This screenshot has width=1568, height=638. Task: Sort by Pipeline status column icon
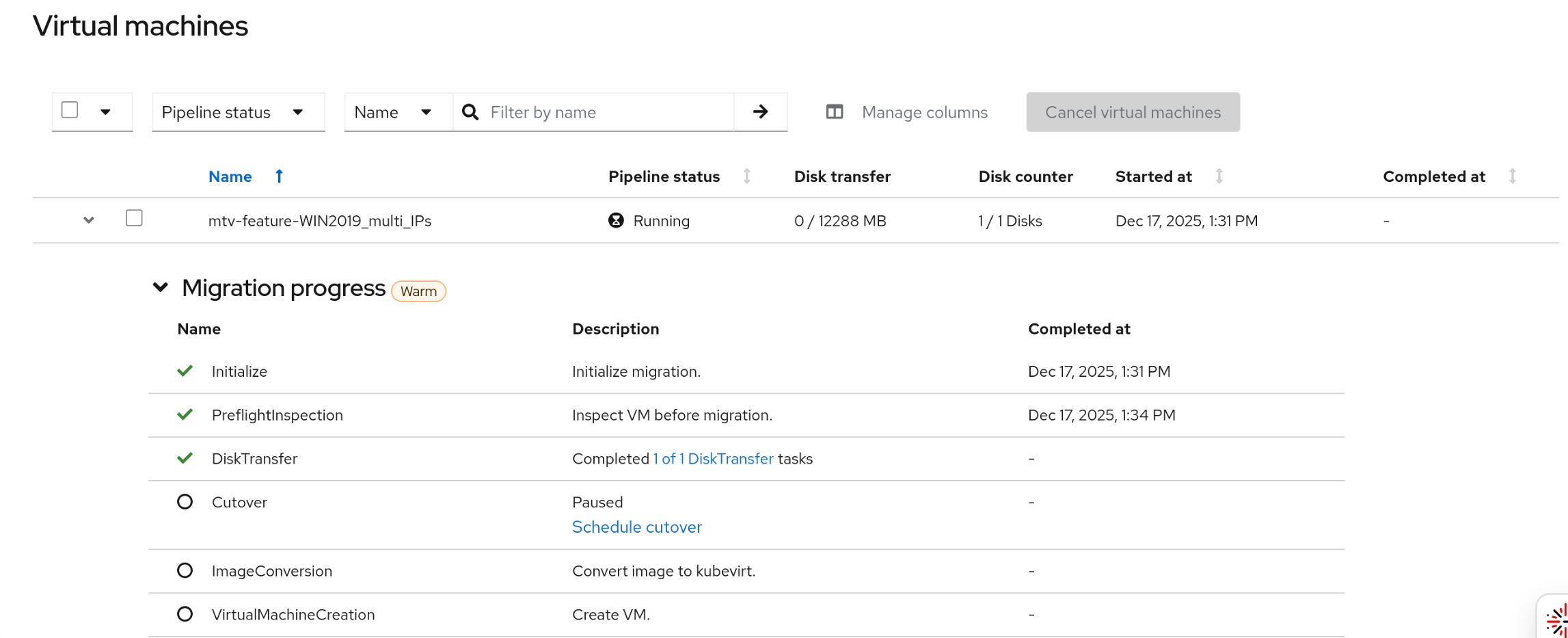[747, 176]
